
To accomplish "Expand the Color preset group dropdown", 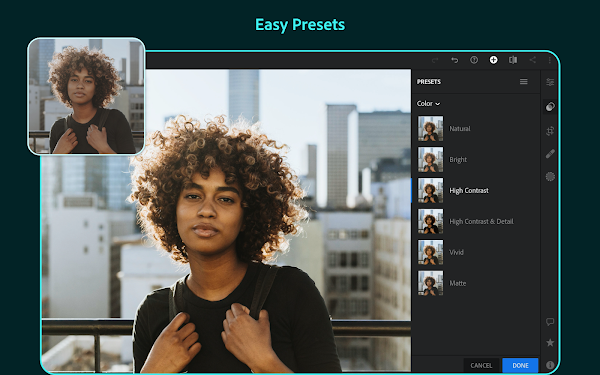I will point(428,104).
